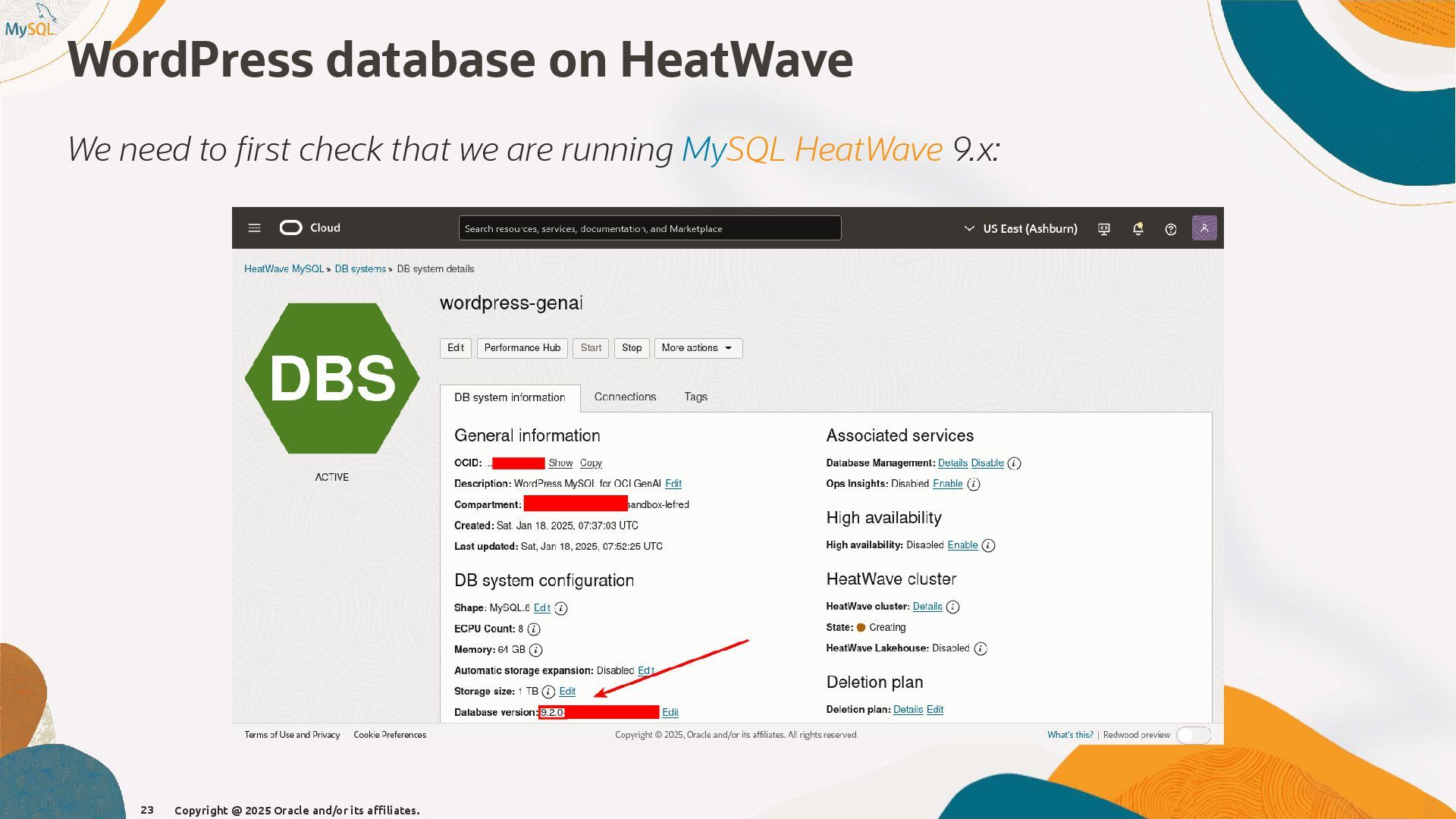
Task: Click info icon beside HeatWave Lakehouse
Action: tap(981, 649)
